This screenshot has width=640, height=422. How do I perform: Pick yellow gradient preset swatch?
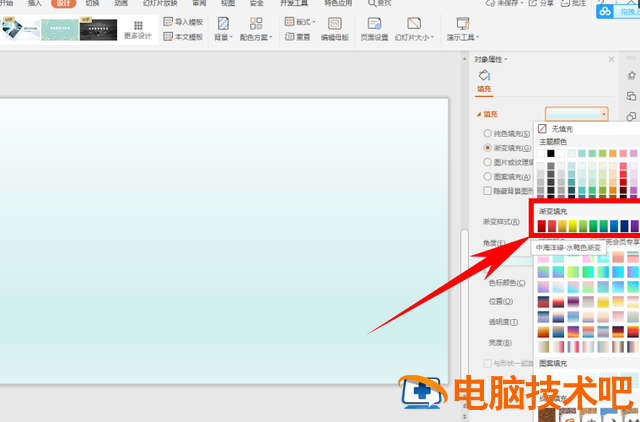tap(573, 226)
